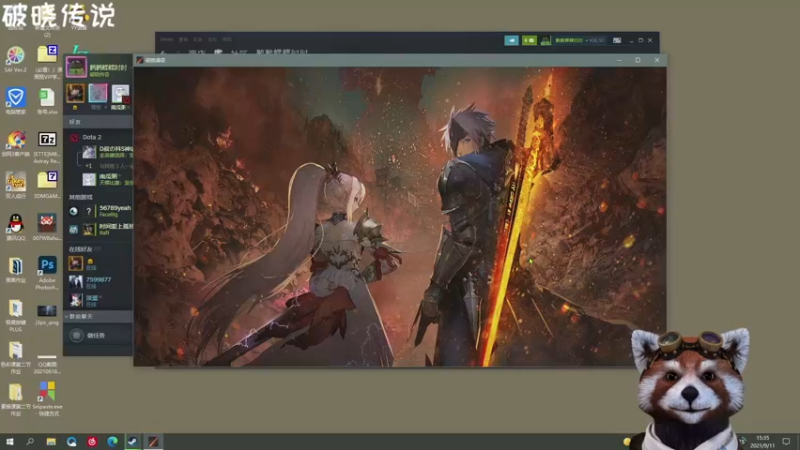Image resolution: width=800 pixels, height=450 pixels.
Task: Click the taskbar clock and date
Action: point(762,441)
